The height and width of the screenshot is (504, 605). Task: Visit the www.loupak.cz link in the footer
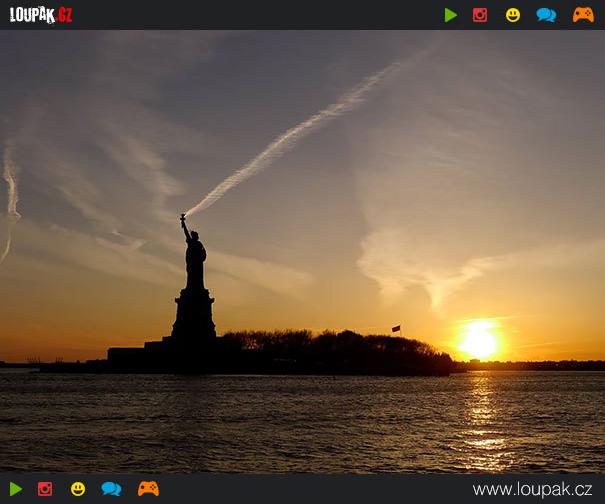(x=532, y=490)
